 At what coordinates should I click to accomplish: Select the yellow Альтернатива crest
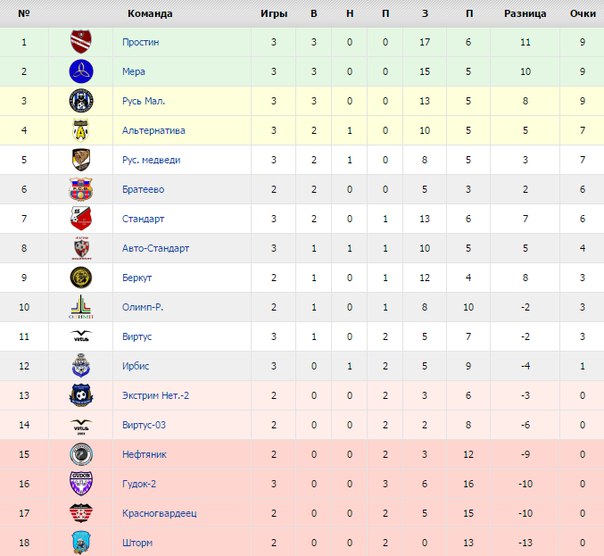point(81,130)
